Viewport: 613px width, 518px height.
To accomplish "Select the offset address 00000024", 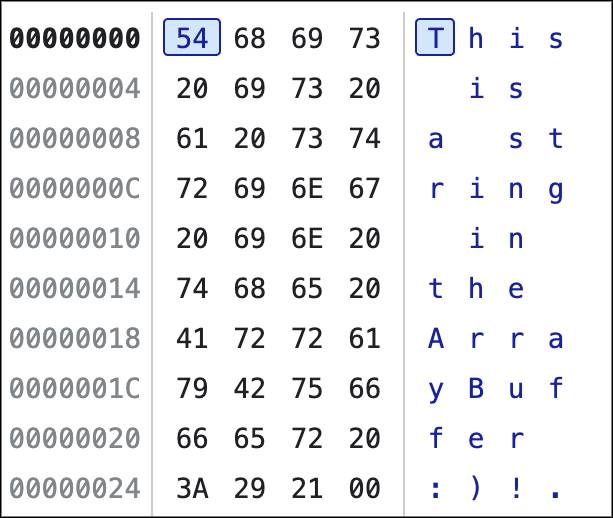I will click(x=75, y=488).
